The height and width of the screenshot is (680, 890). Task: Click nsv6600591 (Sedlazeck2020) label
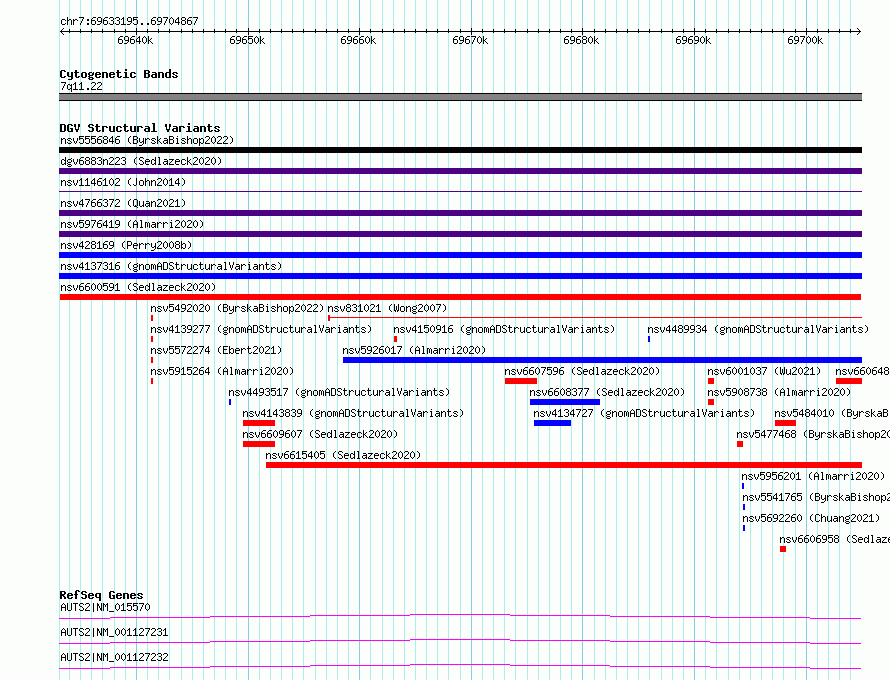click(x=138, y=287)
